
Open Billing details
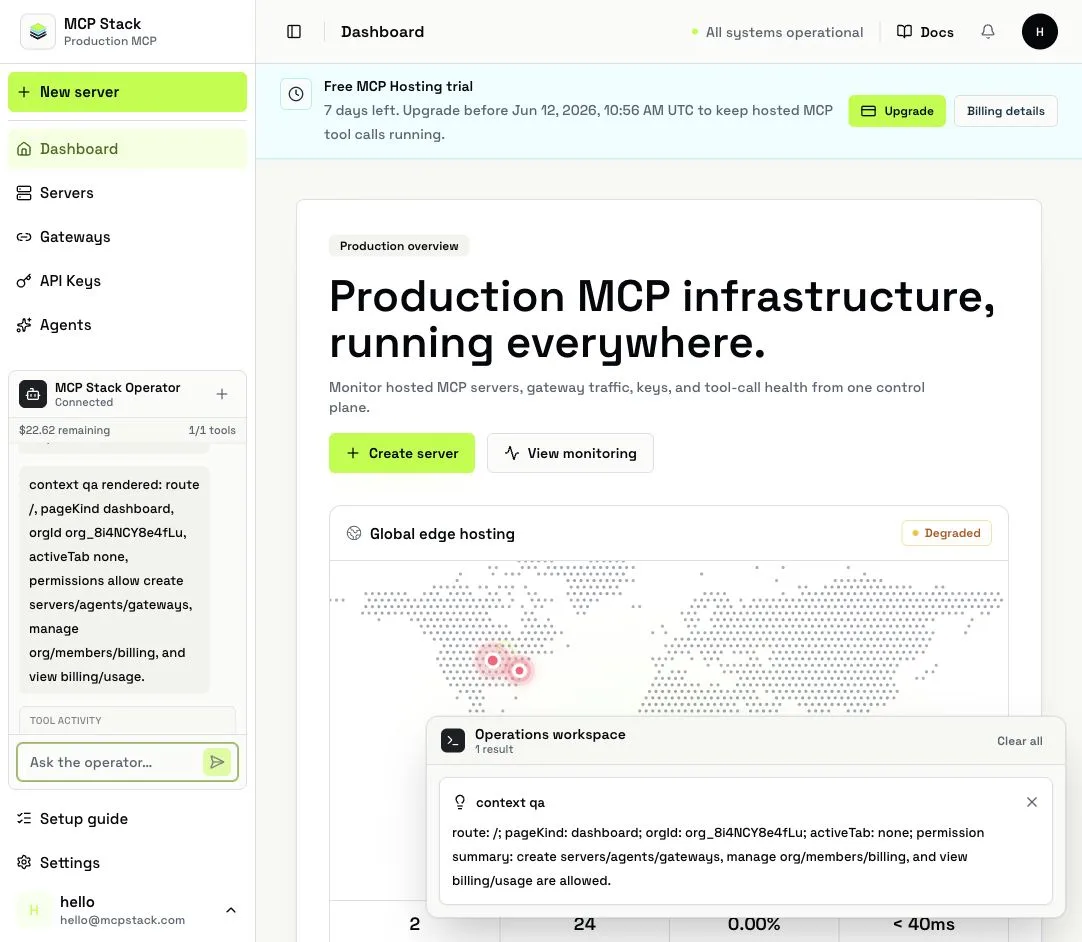tap(1005, 111)
